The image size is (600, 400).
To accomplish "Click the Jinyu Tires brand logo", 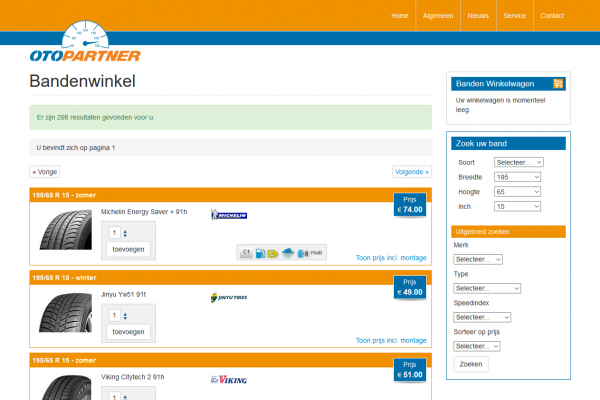I will pos(229,297).
